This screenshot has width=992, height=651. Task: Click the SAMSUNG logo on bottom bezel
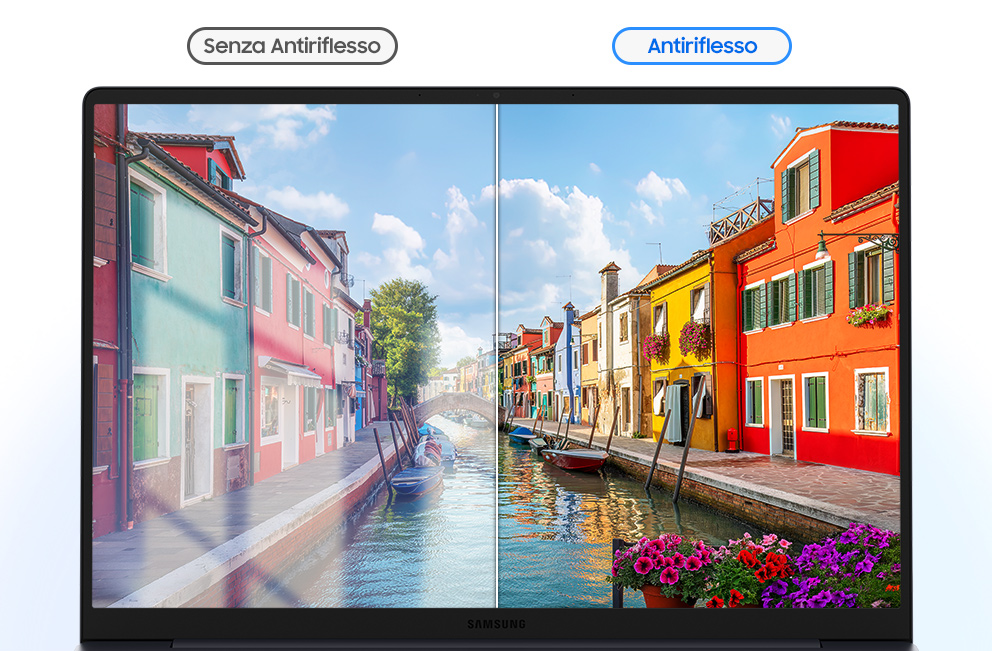pyautogui.click(x=495, y=625)
